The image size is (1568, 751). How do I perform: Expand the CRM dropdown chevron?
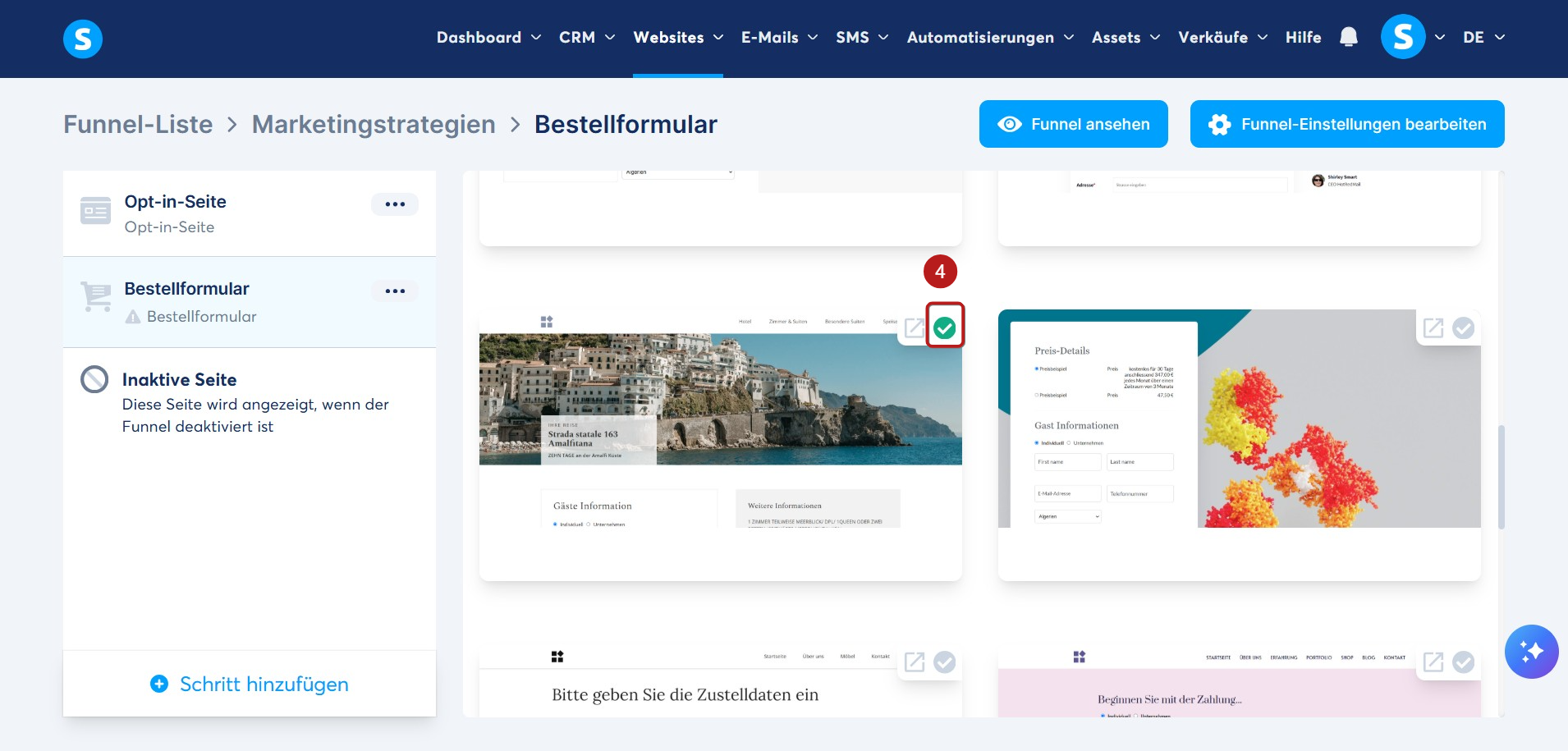pos(610,38)
